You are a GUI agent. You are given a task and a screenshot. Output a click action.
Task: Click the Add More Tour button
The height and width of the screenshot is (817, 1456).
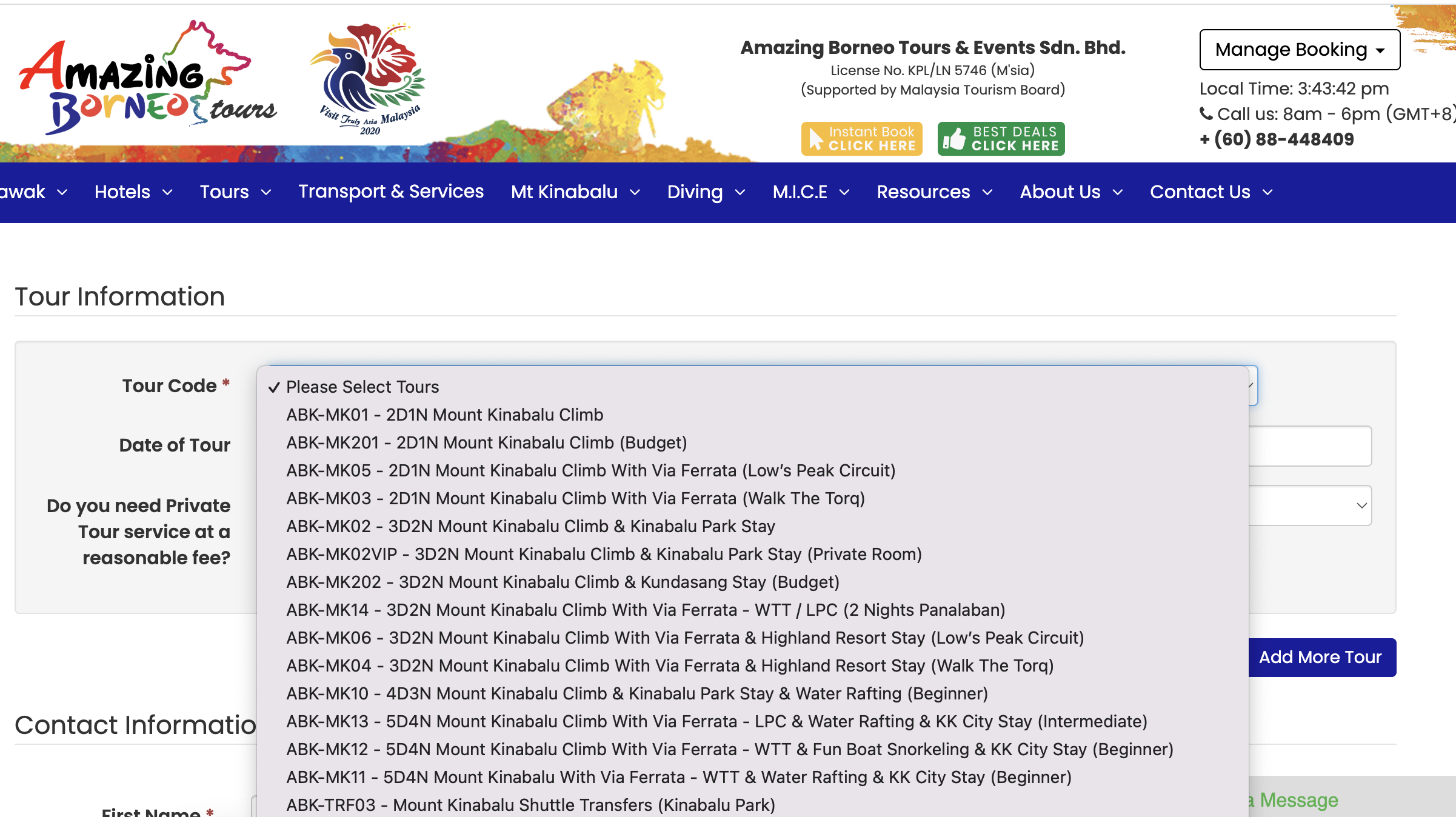[1320, 658]
